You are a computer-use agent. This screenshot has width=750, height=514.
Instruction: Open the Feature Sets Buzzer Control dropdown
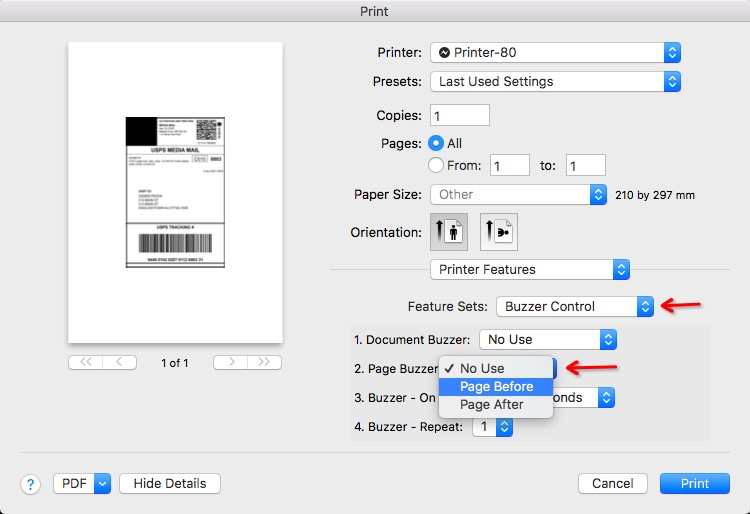pos(575,306)
